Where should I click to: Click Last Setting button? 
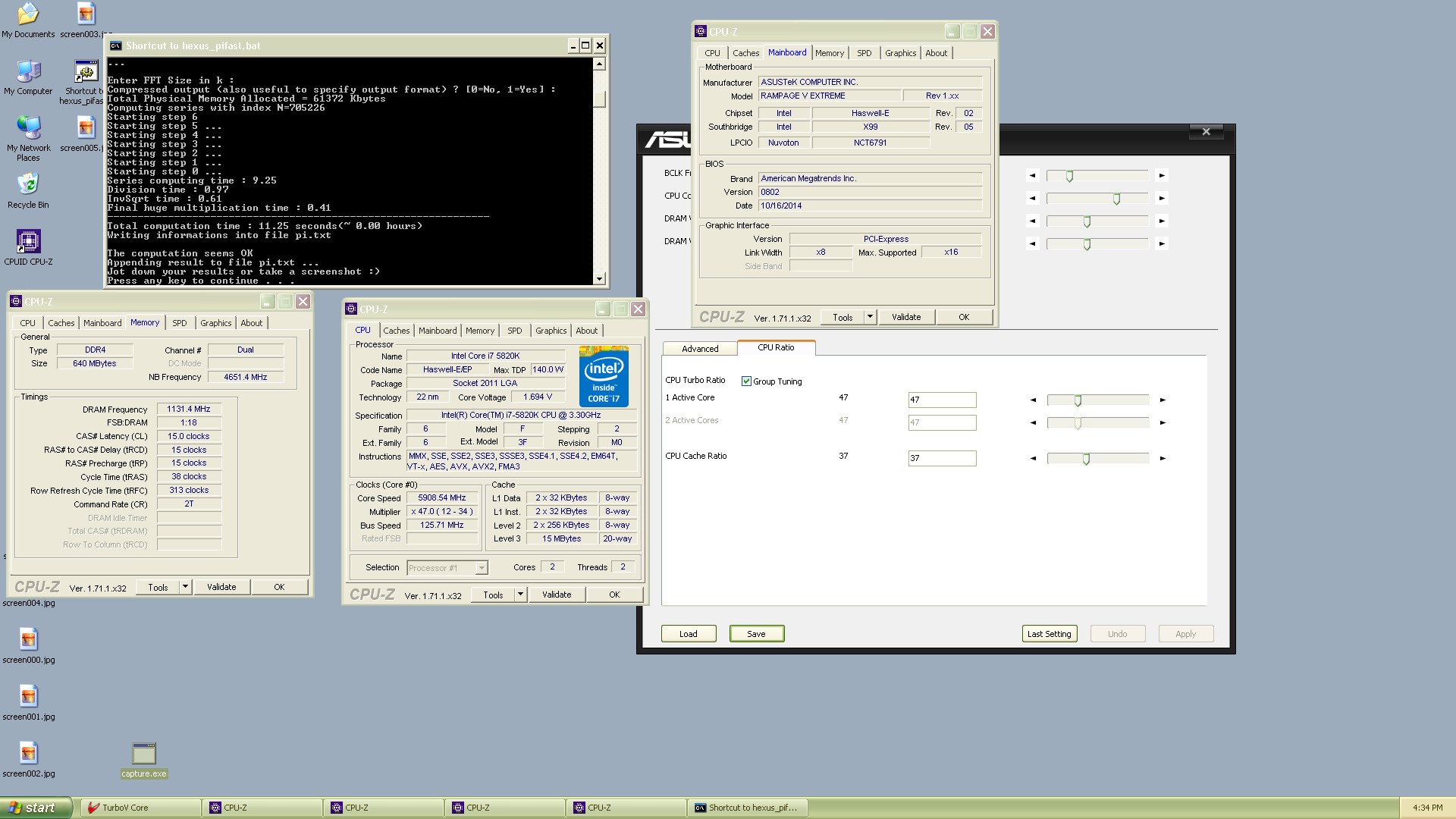pos(1050,634)
